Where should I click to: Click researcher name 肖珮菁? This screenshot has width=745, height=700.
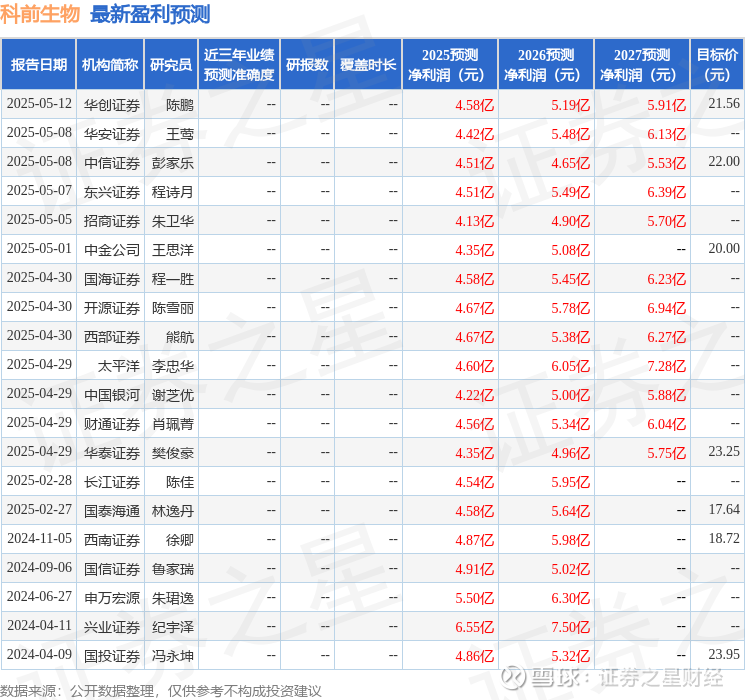pos(173,423)
